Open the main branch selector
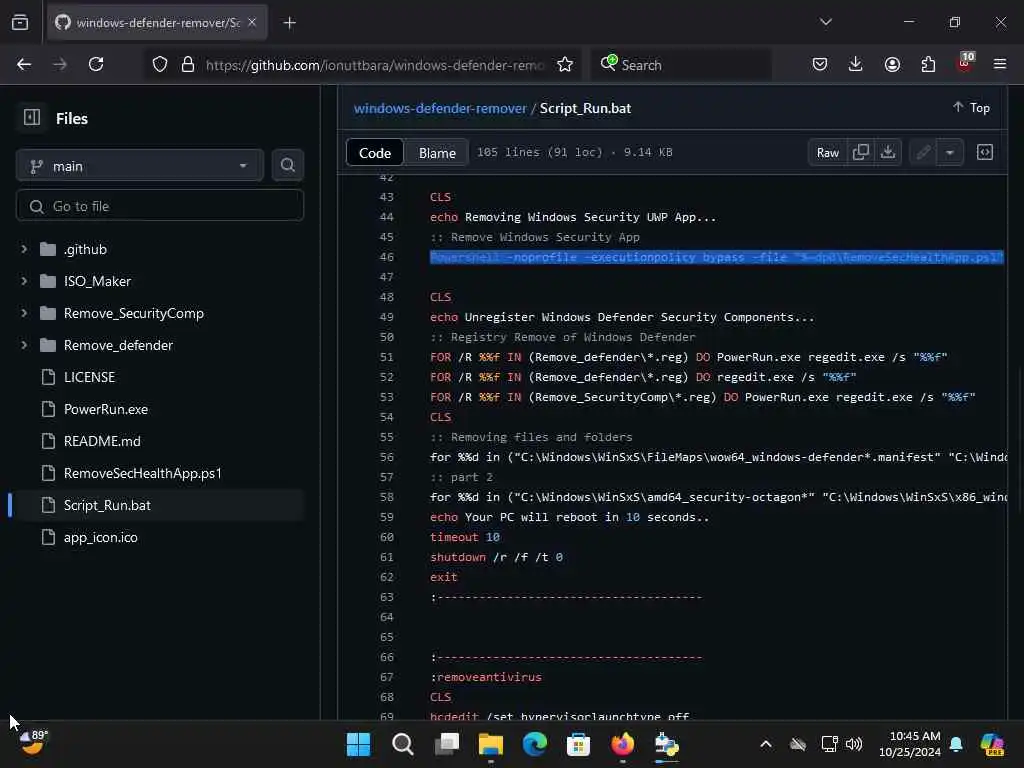1024x768 pixels. click(140, 166)
